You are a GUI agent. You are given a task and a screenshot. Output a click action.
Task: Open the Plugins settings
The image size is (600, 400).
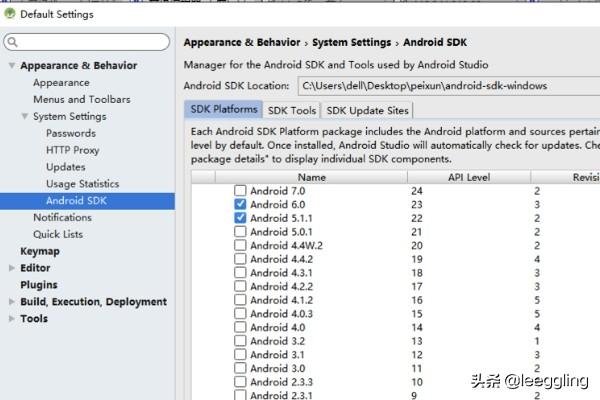(x=39, y=285)
